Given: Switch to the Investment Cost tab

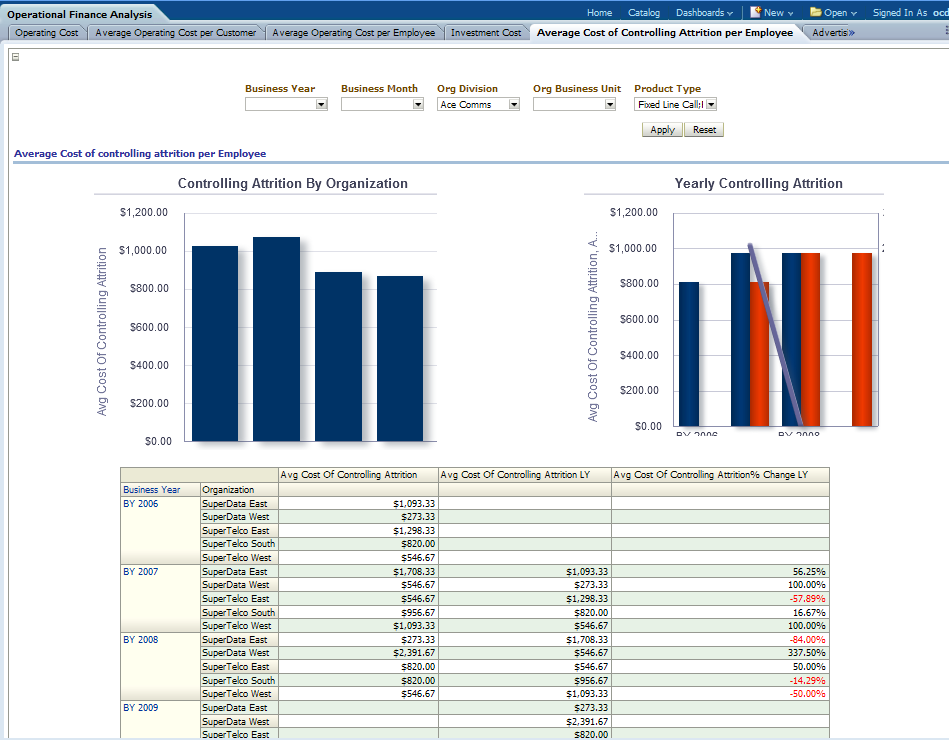Looking at the screenshot, I should click(x=486, y=33).
